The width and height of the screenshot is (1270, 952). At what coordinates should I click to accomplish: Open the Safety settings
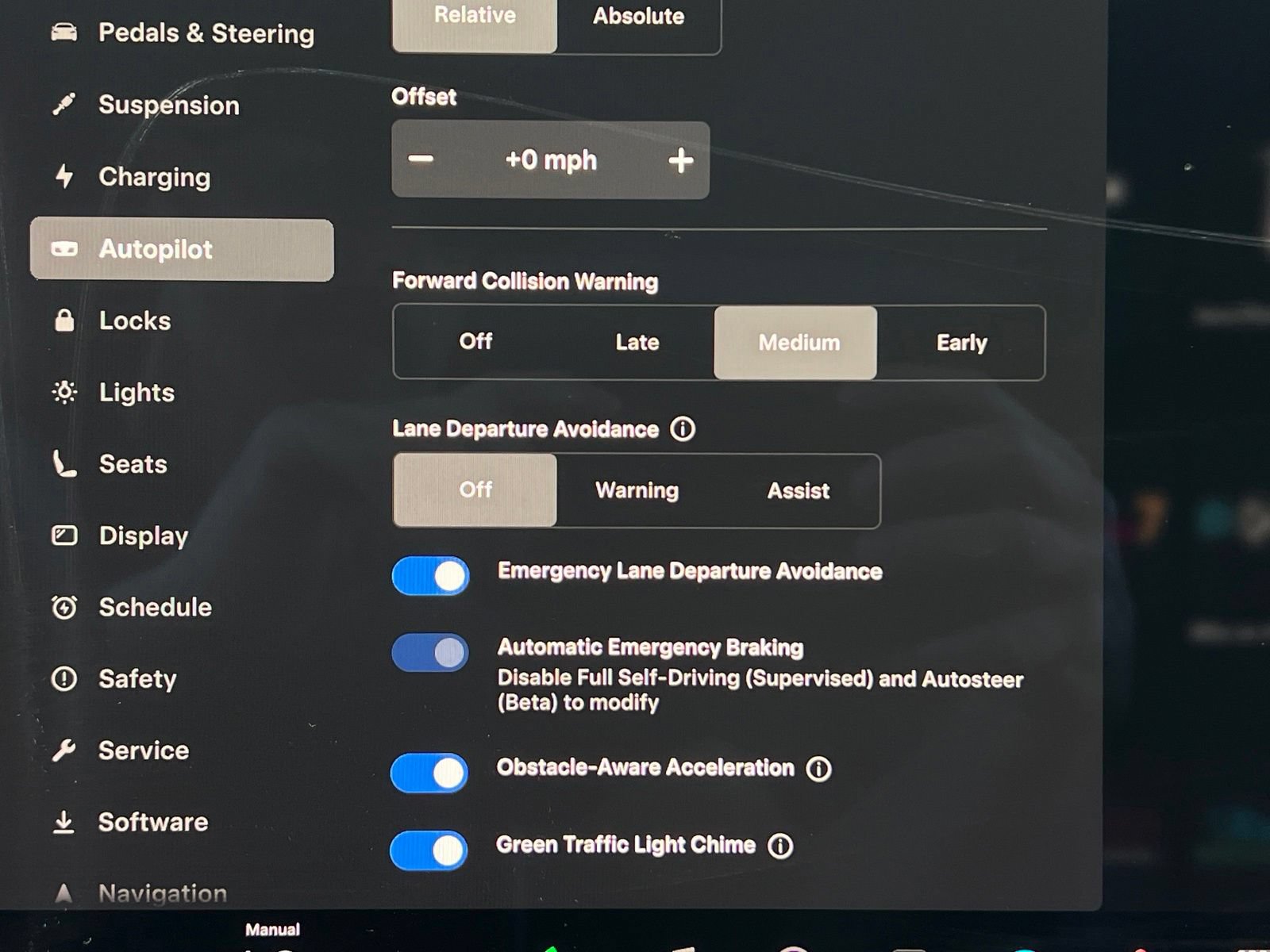[x=183, y=679]
